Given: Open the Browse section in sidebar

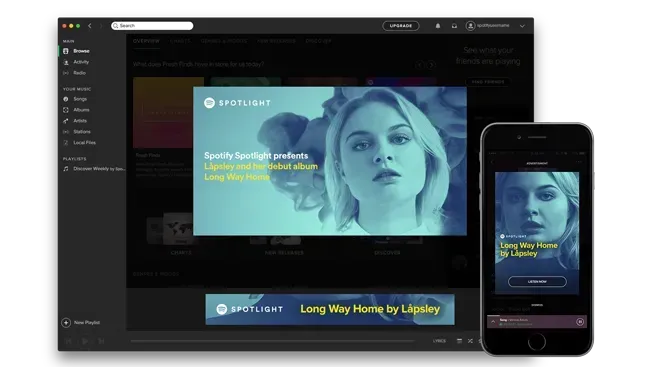Looking at the screenshot, I should [82, 51].
